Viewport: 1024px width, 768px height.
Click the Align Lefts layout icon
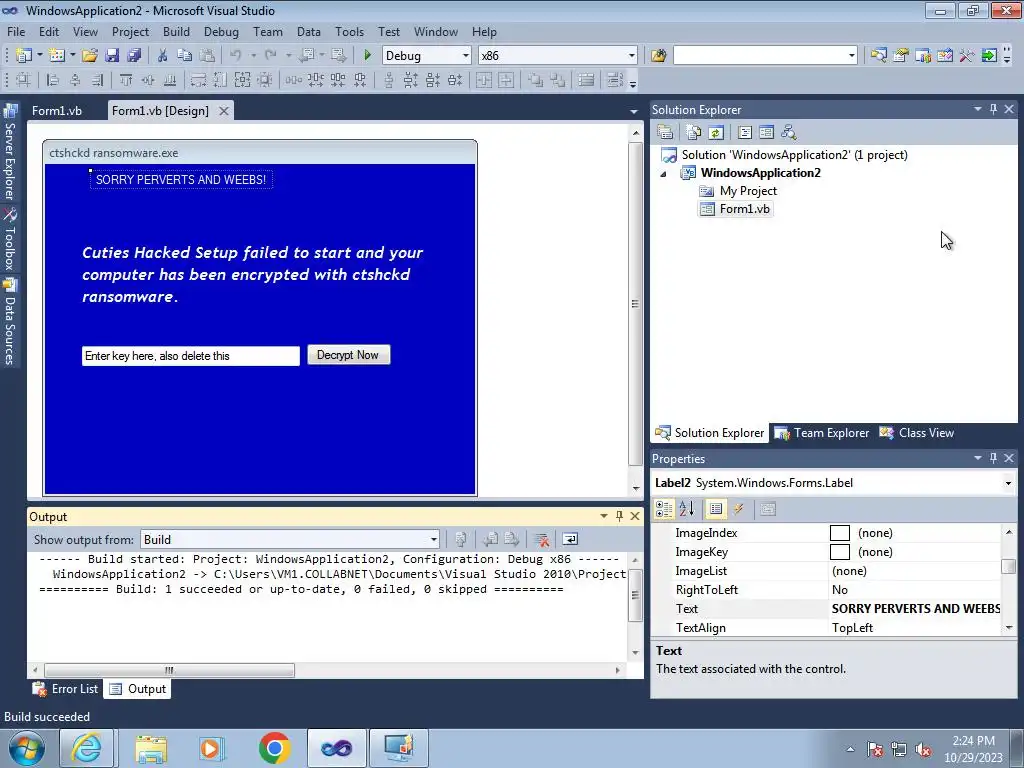53,80
